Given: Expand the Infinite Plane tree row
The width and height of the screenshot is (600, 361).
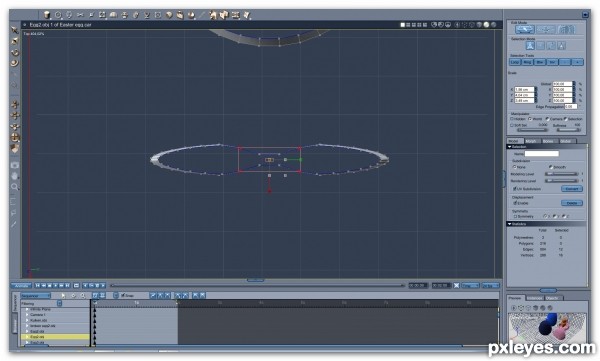Looking at the screenshot, I should (27, 309).
